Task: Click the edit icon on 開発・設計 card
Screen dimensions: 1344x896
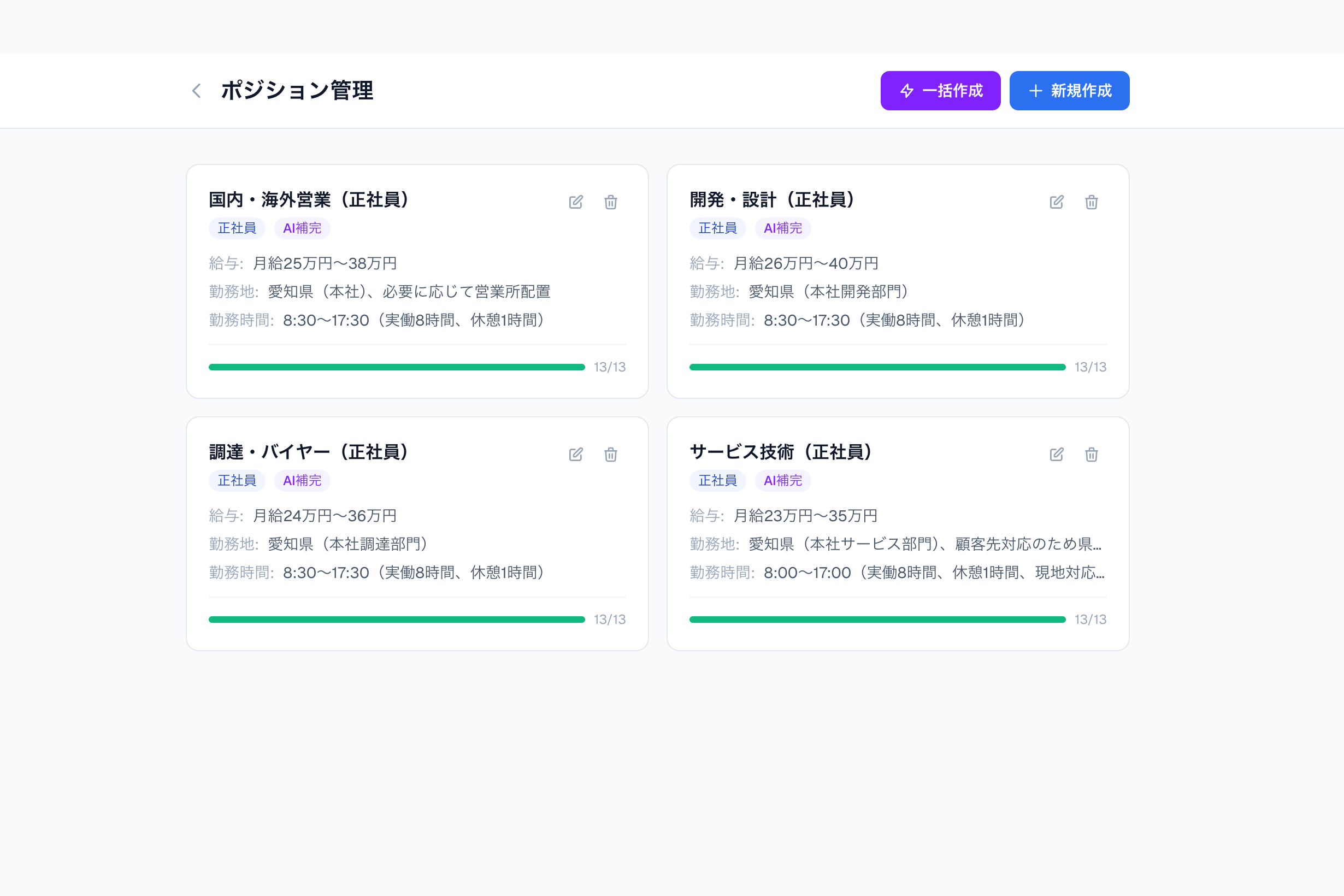Action: pyautogui.click(x=1056, y=202)
